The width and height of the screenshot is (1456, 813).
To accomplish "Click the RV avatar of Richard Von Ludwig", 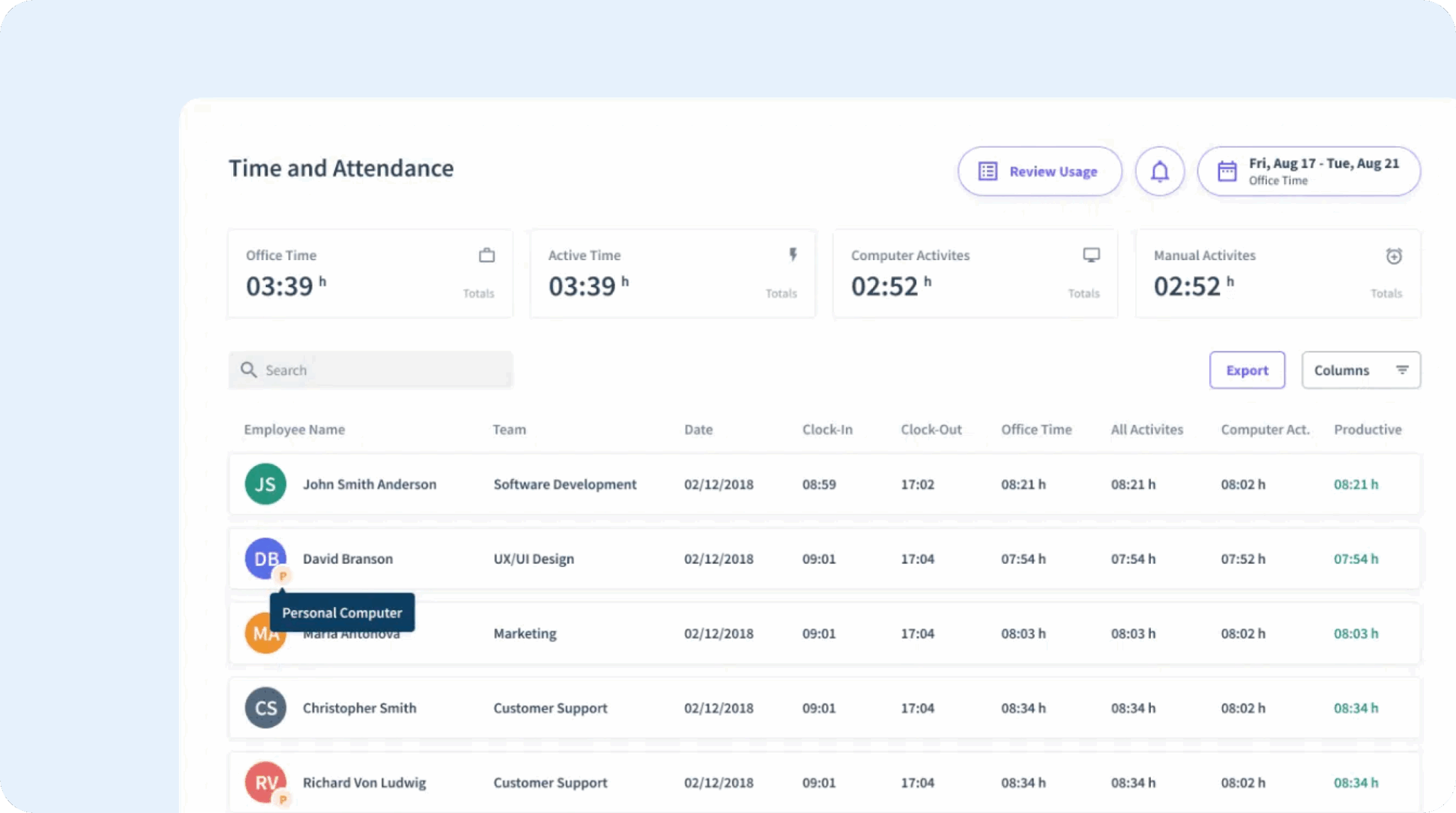I will tap(265, 782).
